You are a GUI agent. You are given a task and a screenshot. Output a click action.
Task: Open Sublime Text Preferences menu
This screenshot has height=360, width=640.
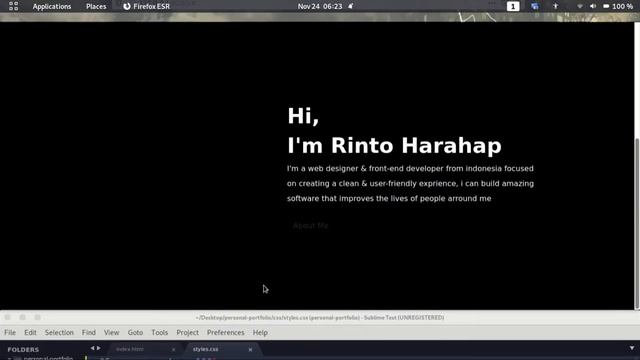(x=225, y=333)
